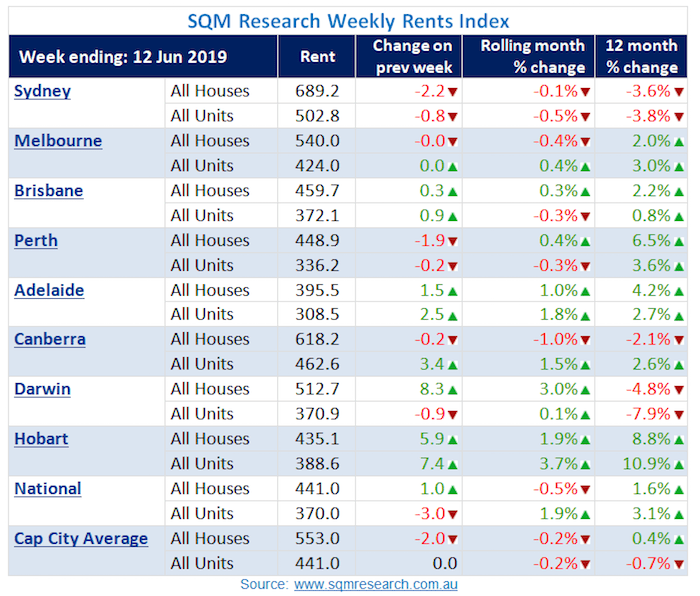Click red down arrow beside Canberra houses -1.0%

[x=585, y=341]
